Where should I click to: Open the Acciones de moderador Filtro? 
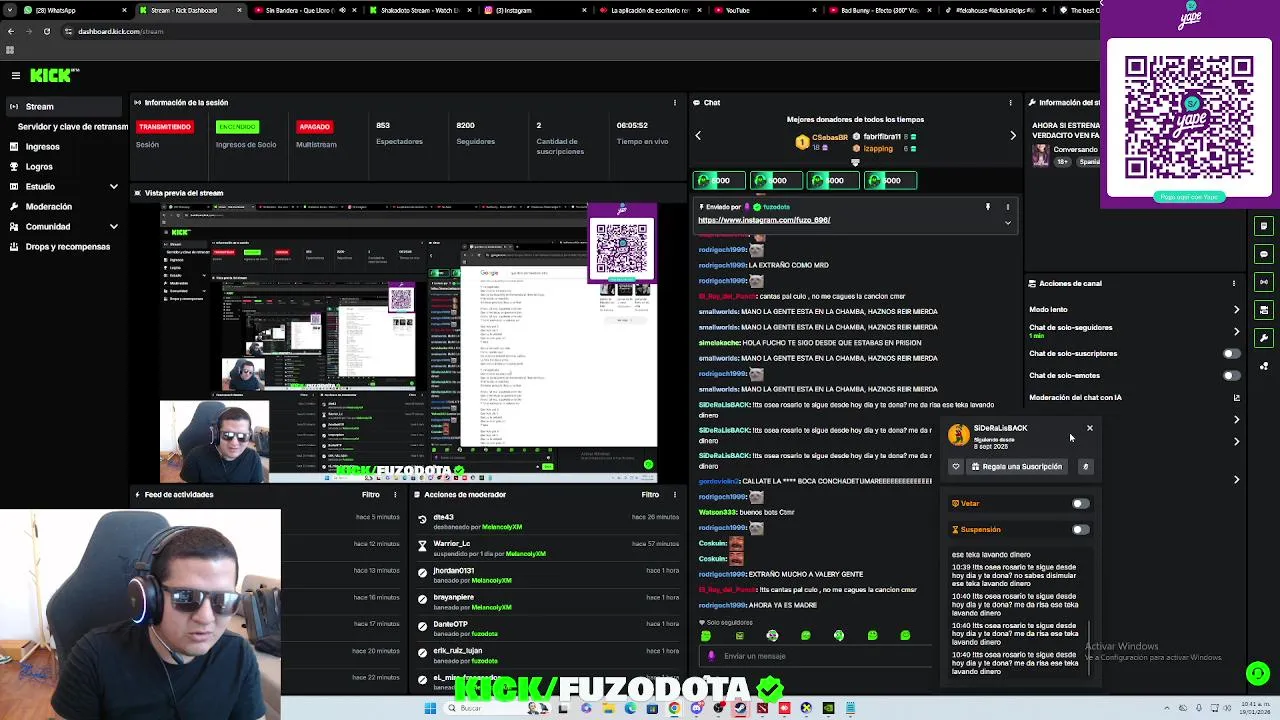pyautogui.click(x=650, y=494)
